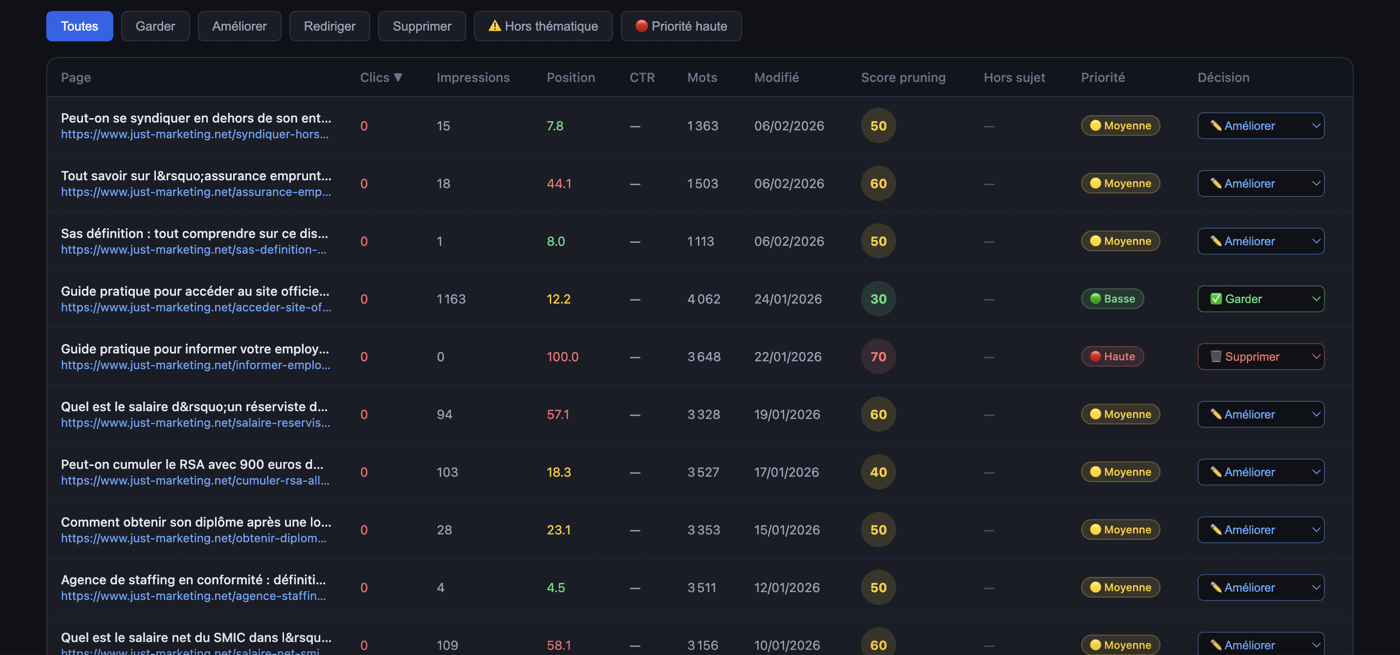The width and height of the screenshot is (1400, 655).
Task: Sort by Score pruning column header
Action: click(903, 77)
